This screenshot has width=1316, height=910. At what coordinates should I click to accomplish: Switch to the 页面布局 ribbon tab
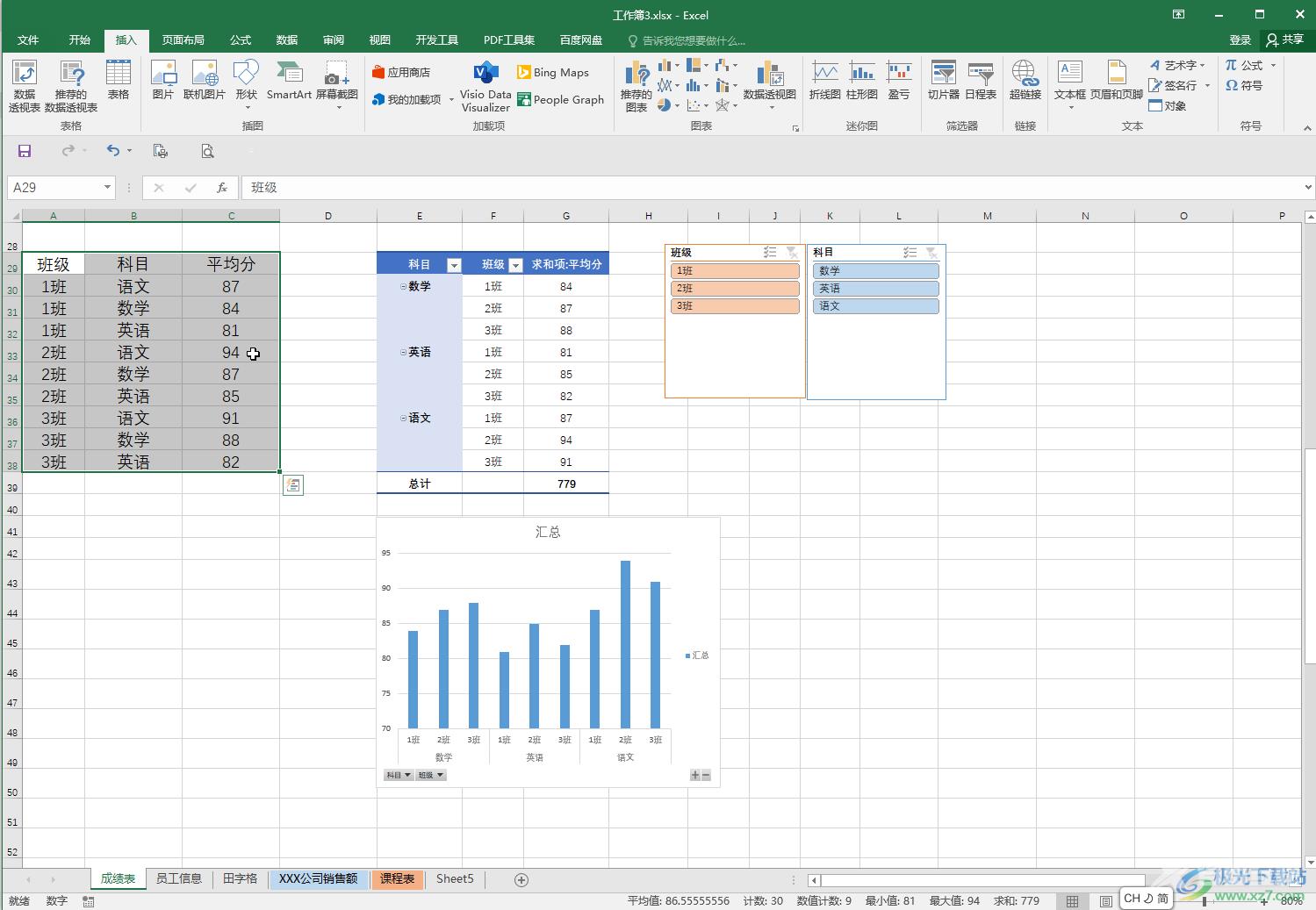(183, 40)
